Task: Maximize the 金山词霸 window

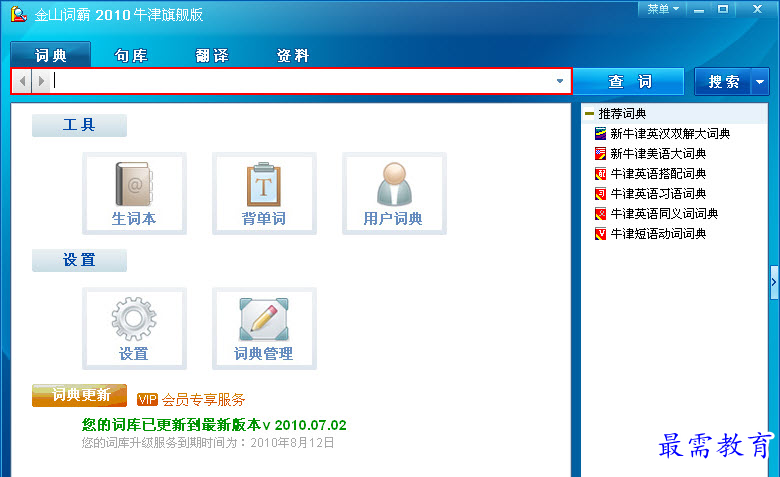Action: pos(723,9)
